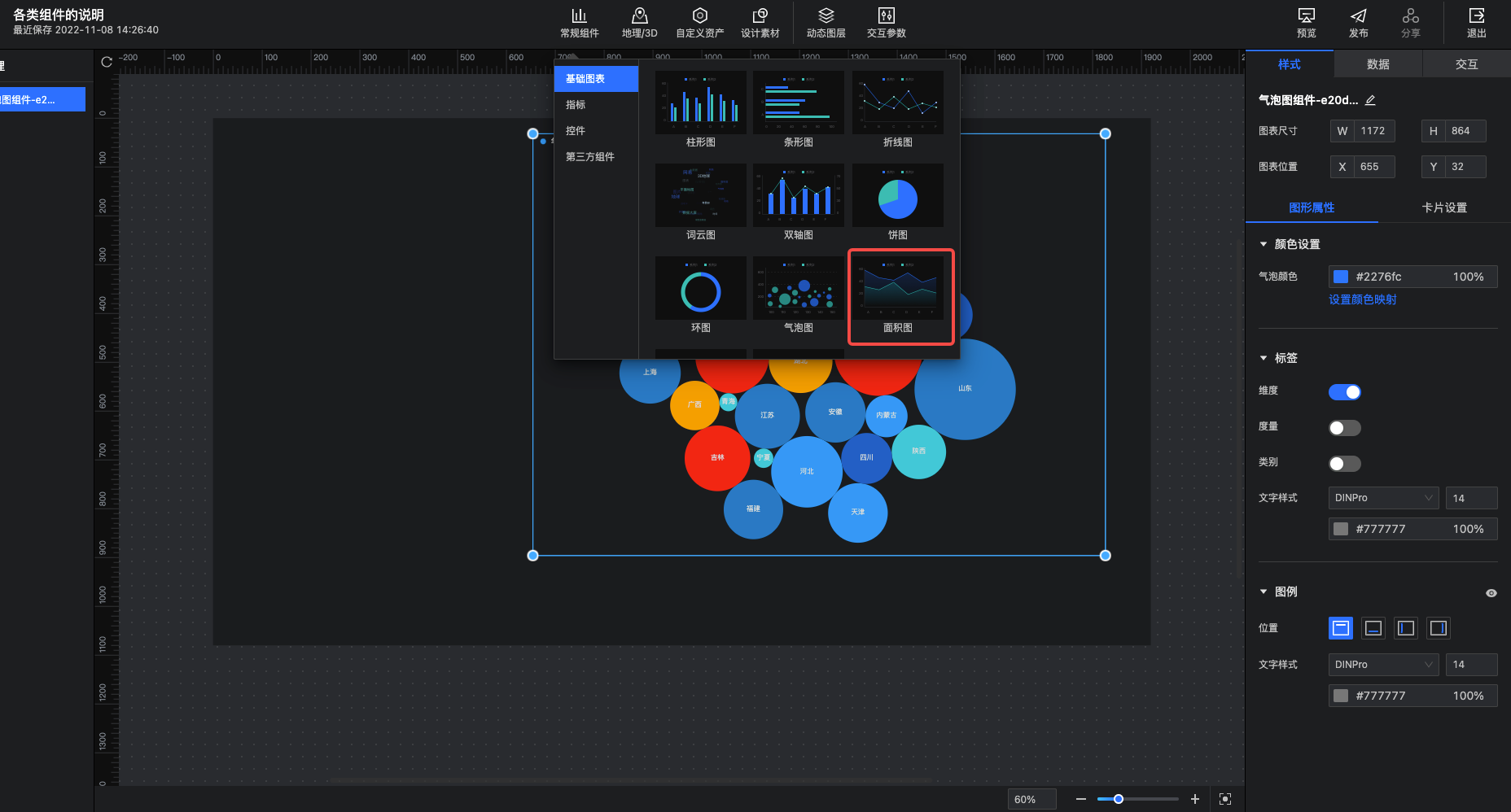
Task: Switch to the 数据 tab
Action: (1378, 64)
